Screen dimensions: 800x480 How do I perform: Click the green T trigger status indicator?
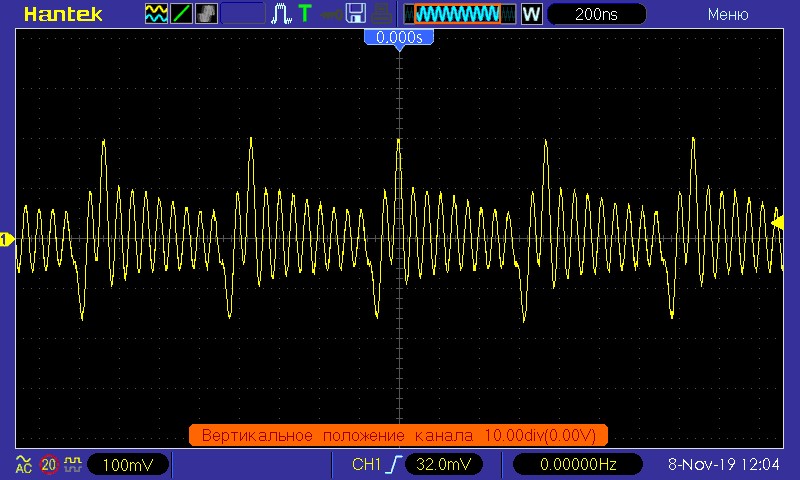point(305,14)
